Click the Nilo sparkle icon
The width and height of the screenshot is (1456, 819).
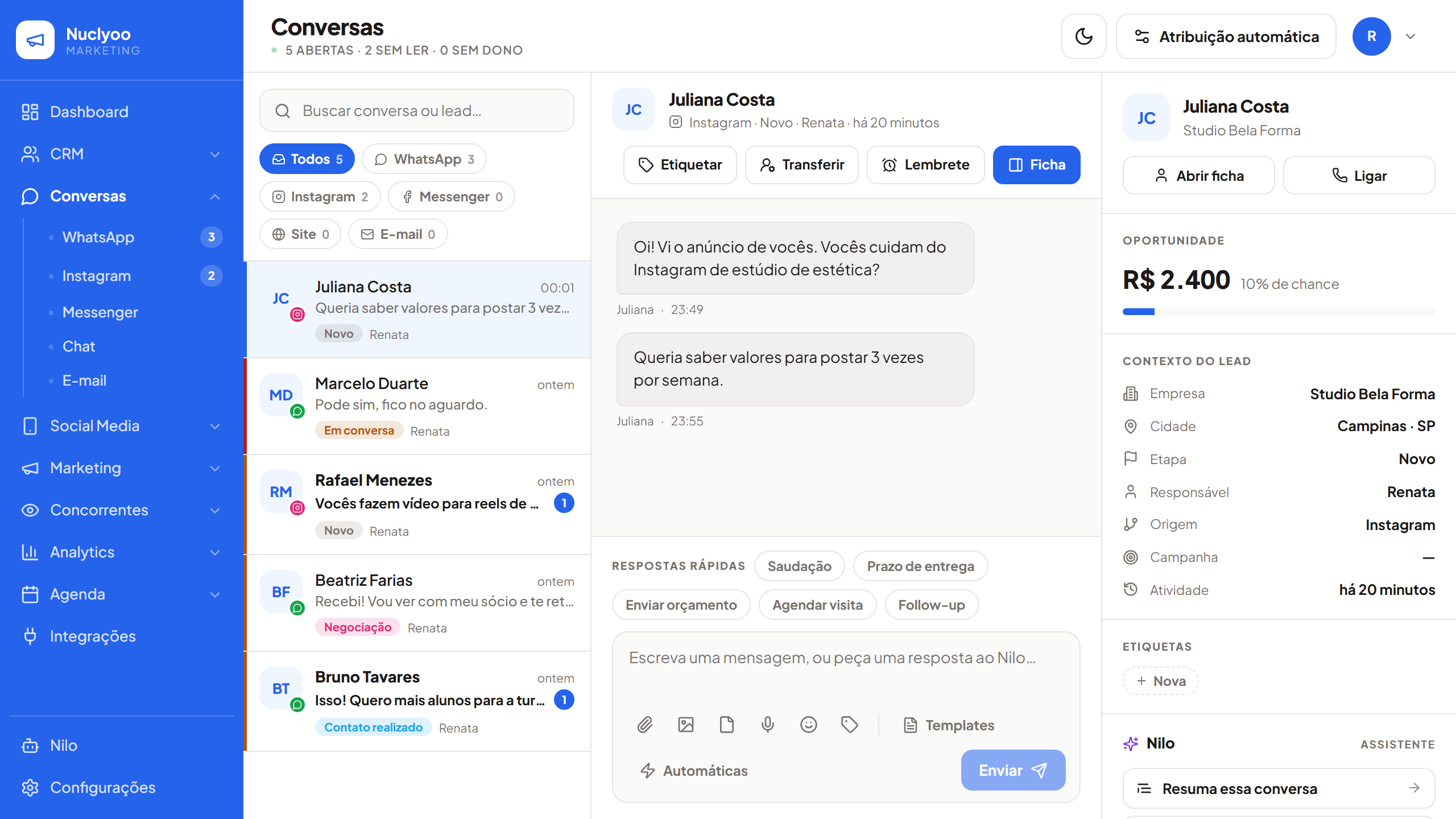(x=1131, y=743)
